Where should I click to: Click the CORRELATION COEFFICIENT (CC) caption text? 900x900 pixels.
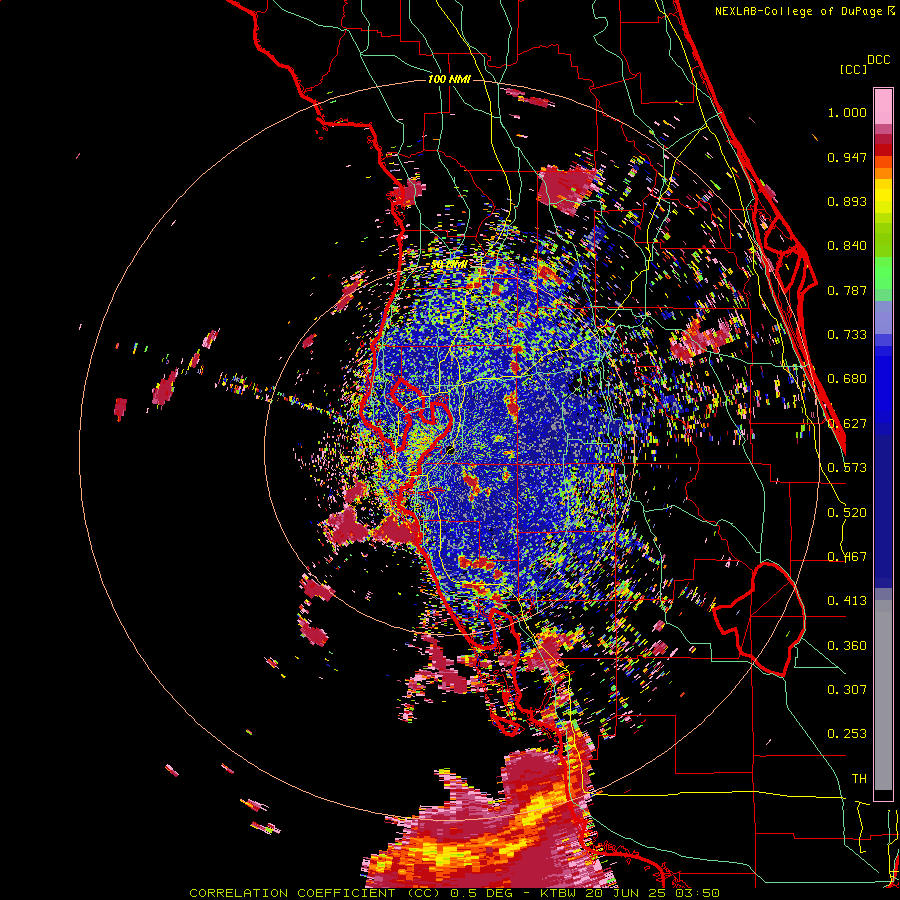[315, 893]
